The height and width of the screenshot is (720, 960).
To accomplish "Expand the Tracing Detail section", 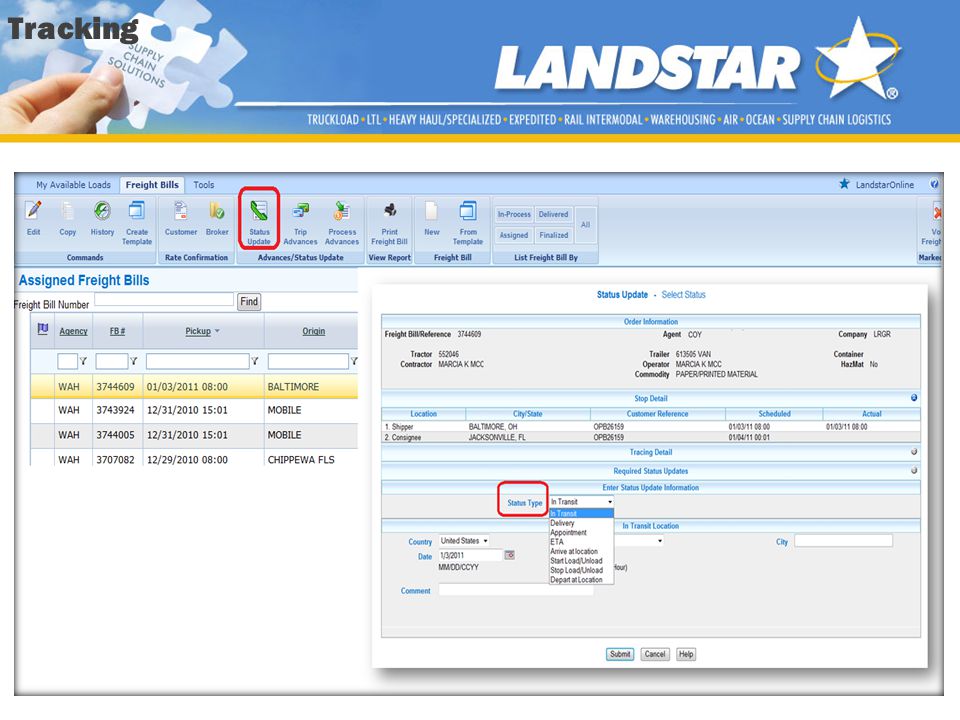I will [x=914, y=452].
